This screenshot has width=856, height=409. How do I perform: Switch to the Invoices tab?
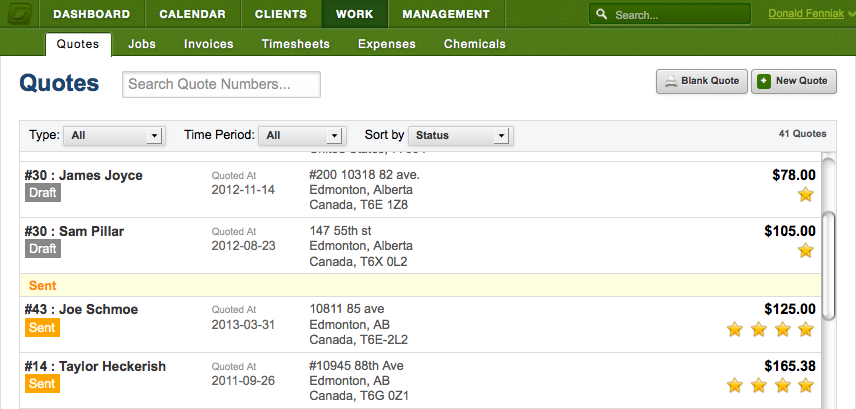(209, 44)
